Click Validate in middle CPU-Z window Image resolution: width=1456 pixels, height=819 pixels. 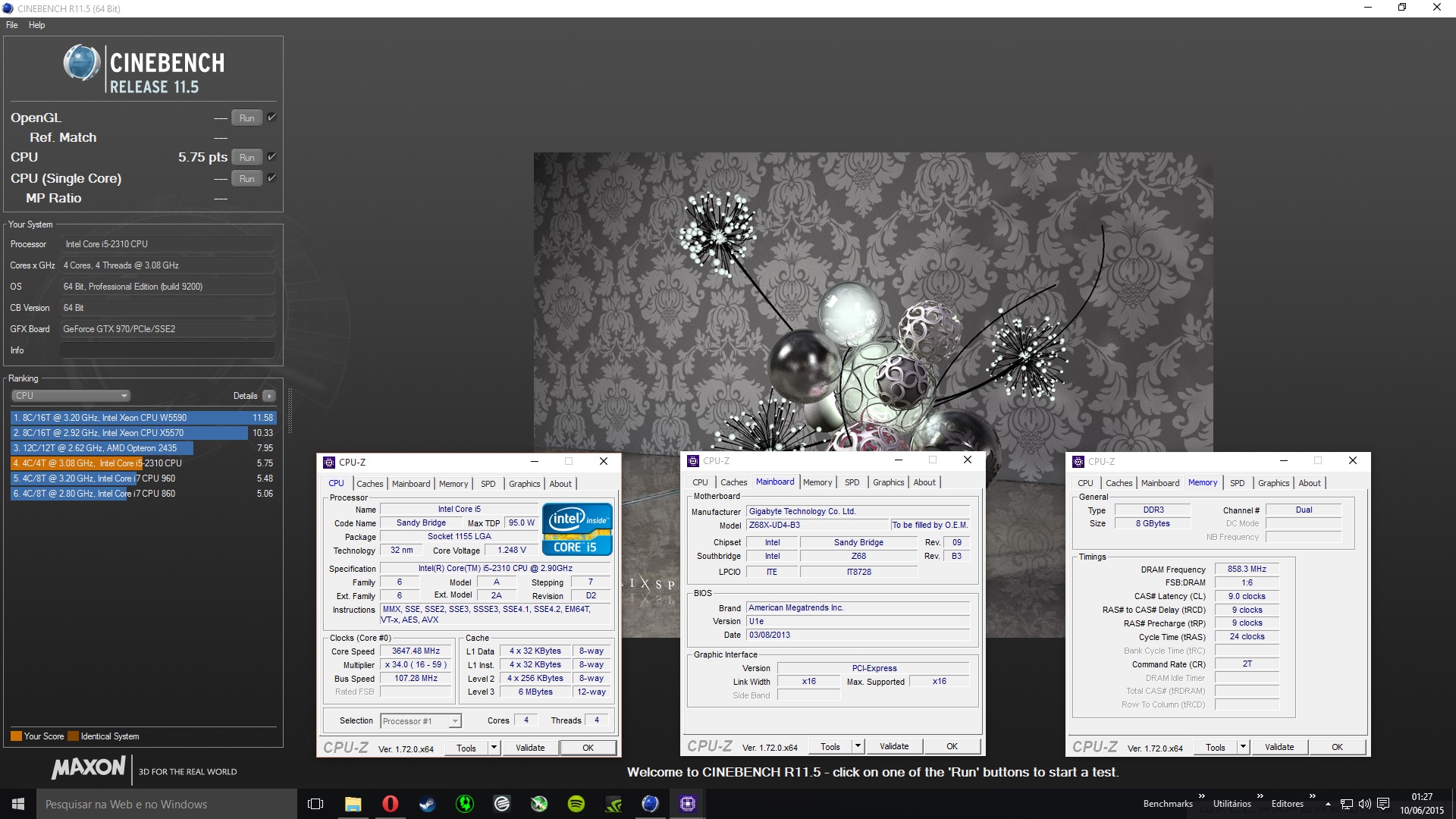(894, 746)
